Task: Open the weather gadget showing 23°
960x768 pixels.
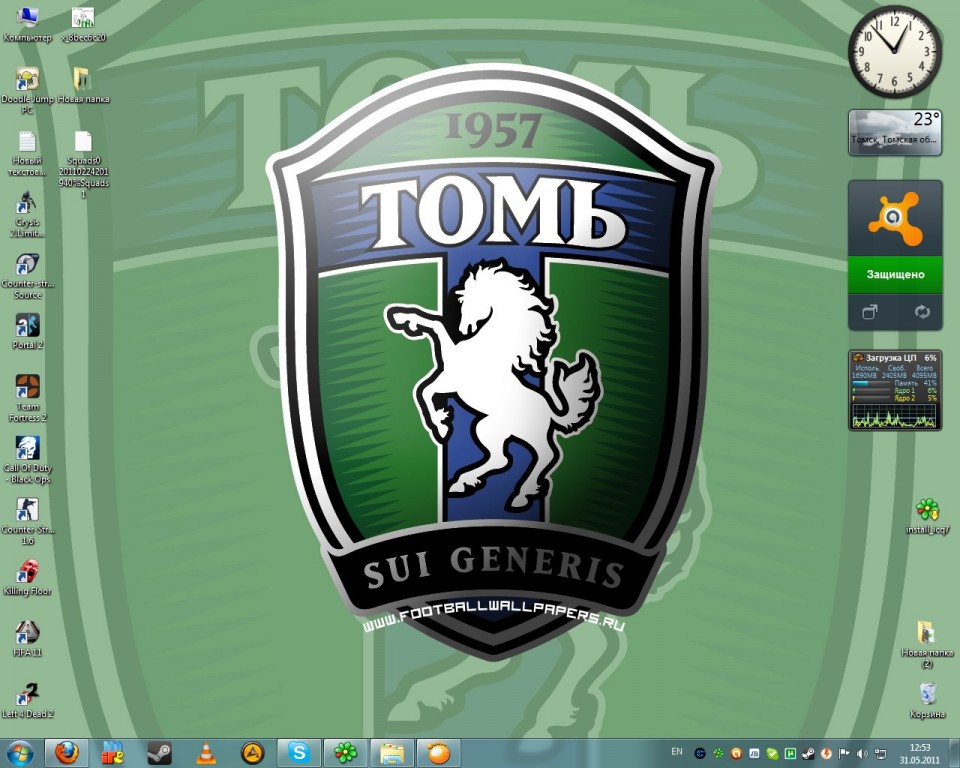Action: pos(894,132)
